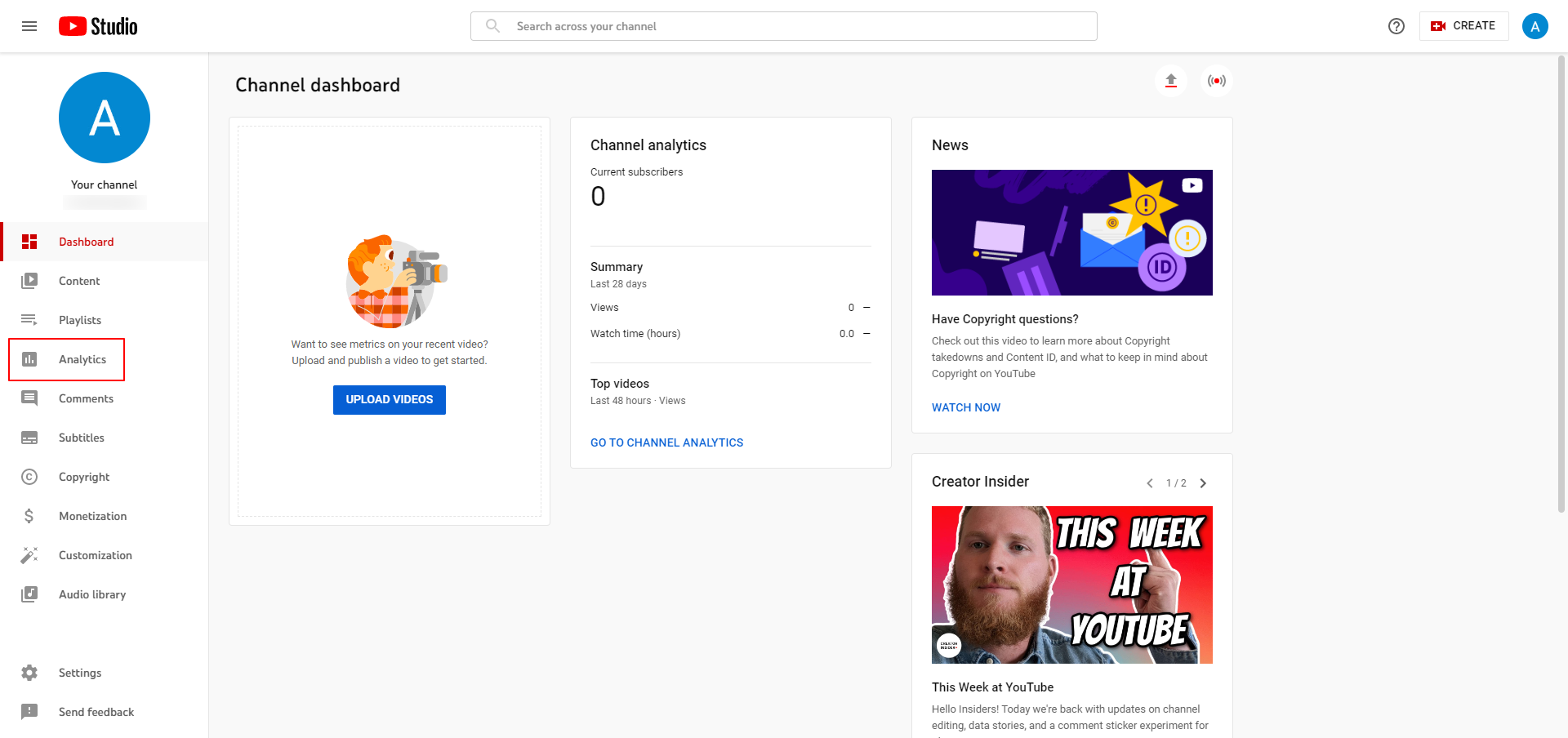Screen dimensions: 1568x738
Task: Click the Settings gear icon
Action: (29, 673)
